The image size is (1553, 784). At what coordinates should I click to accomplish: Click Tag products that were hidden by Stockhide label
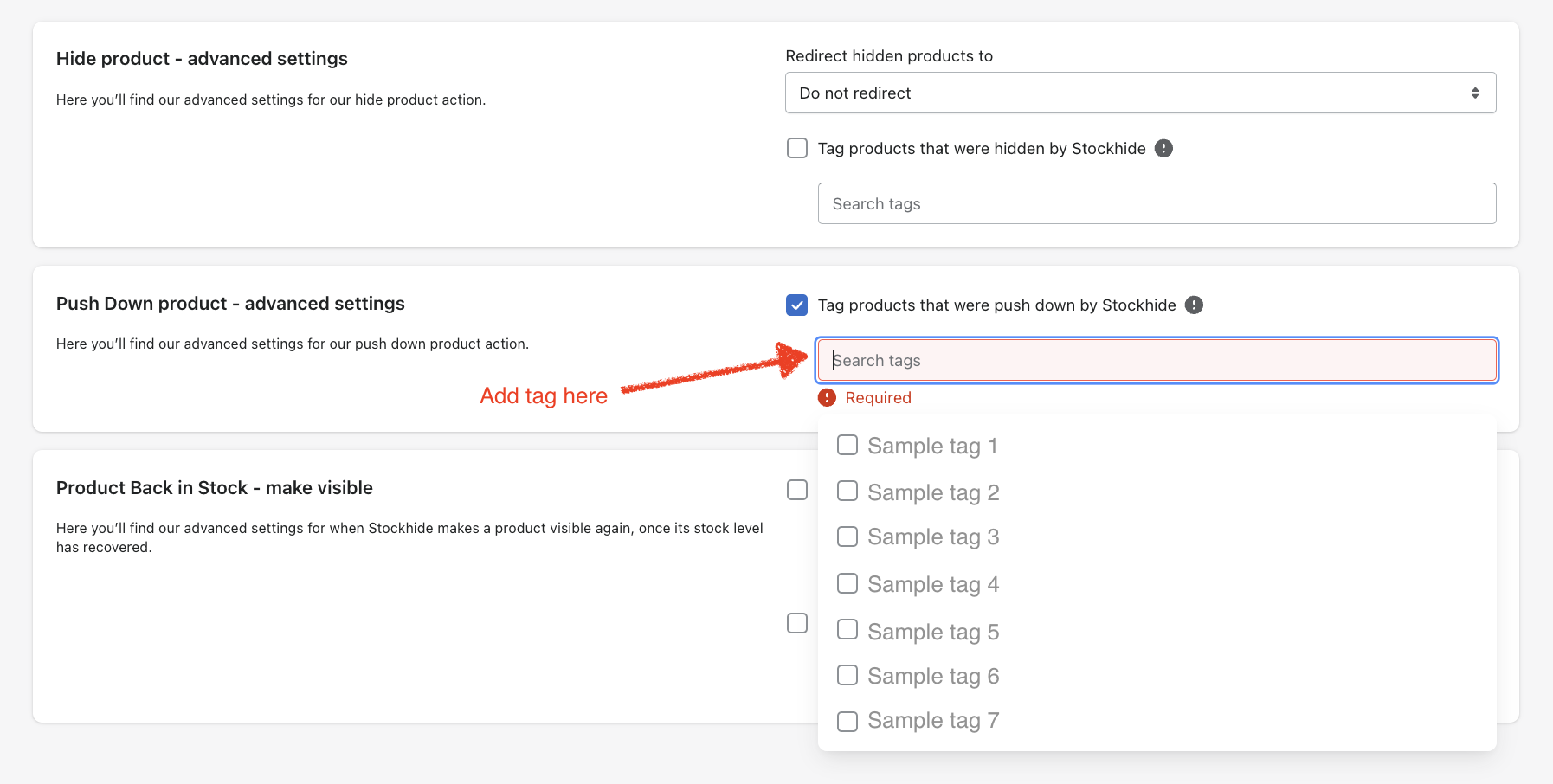click(982, 149)
